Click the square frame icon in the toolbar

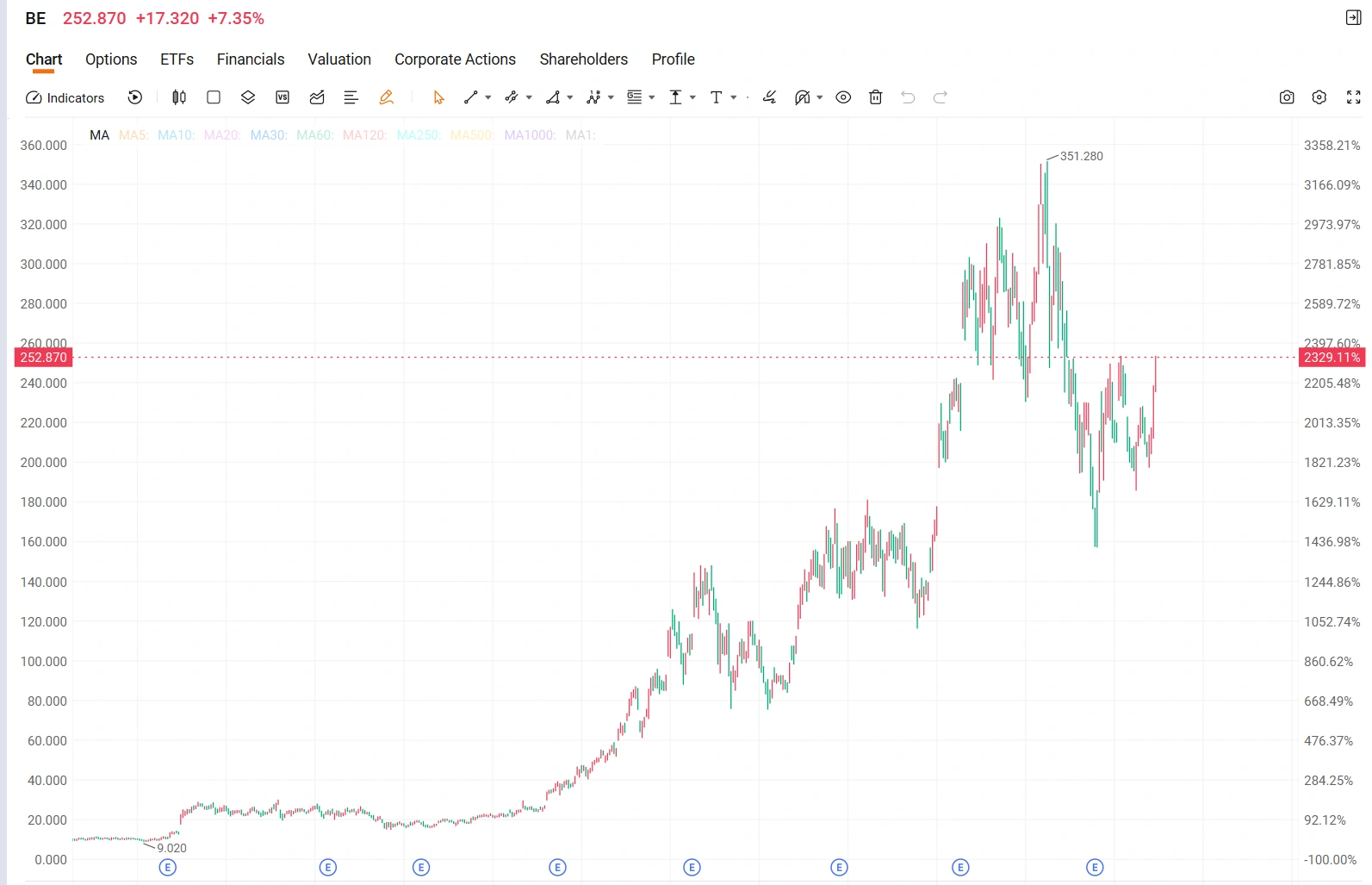(214, 97)
